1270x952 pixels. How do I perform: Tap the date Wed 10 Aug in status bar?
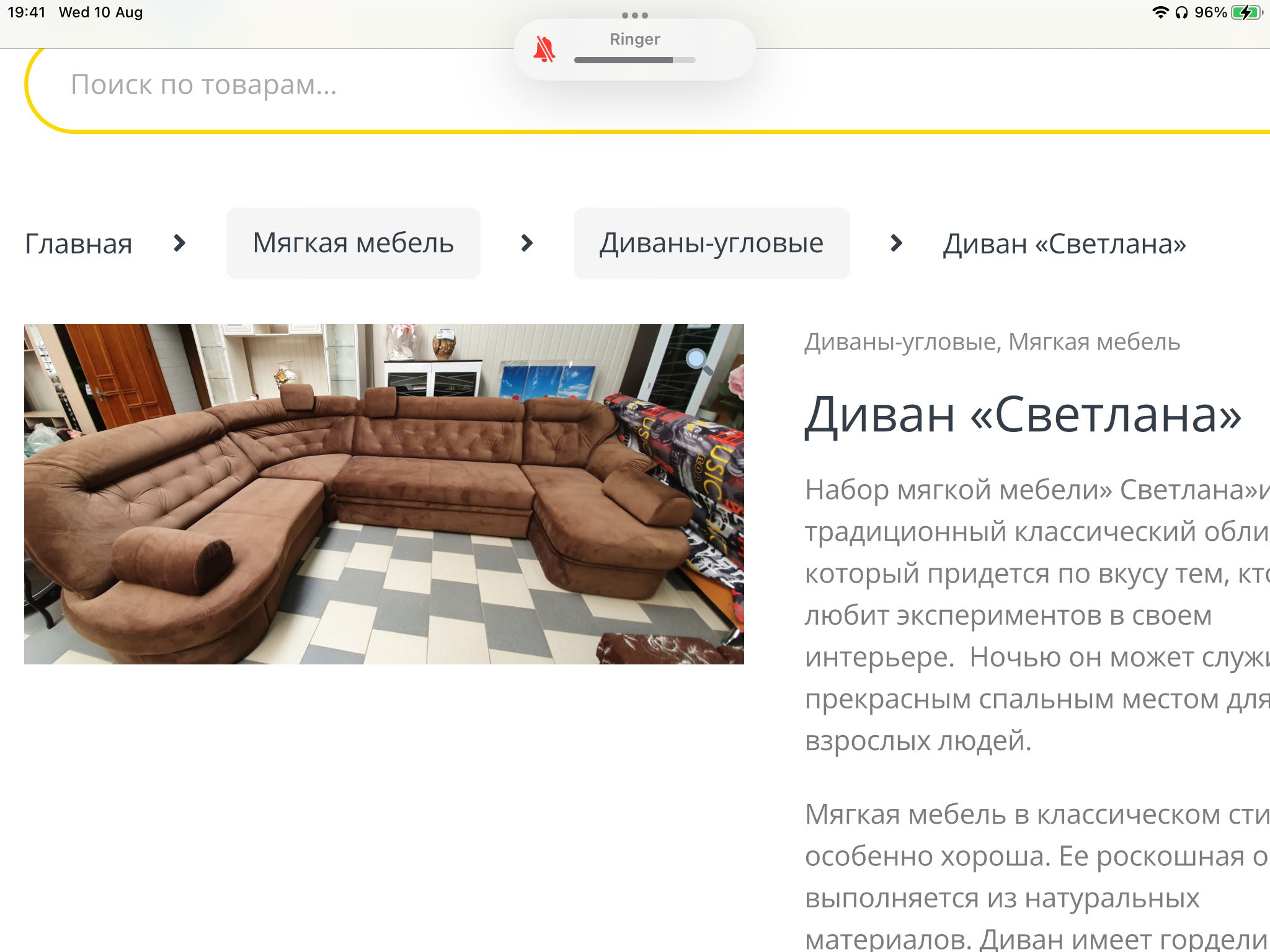[101, 12]
